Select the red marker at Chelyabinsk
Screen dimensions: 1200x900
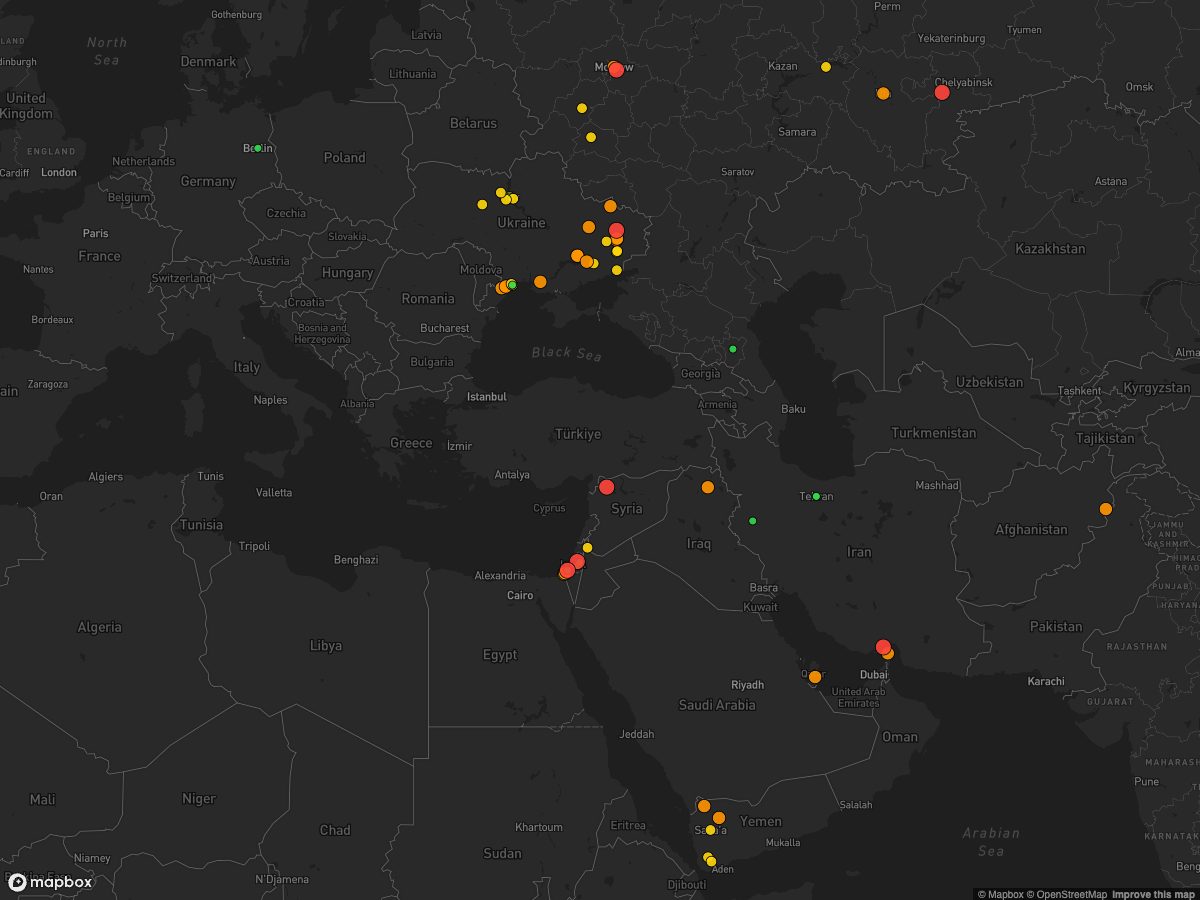click(942, 92)
